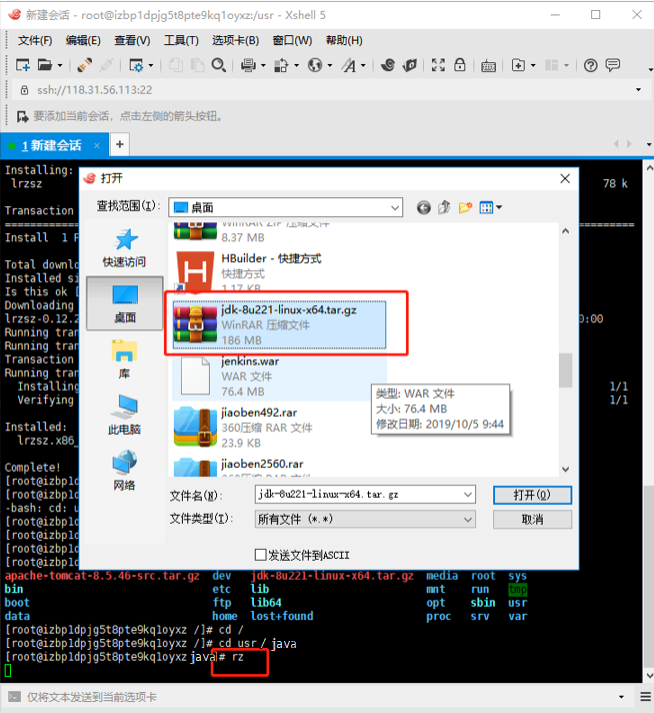Click the Print toolbar icon
This screenshot has width=654, height=713.
(x=248, y=65)
